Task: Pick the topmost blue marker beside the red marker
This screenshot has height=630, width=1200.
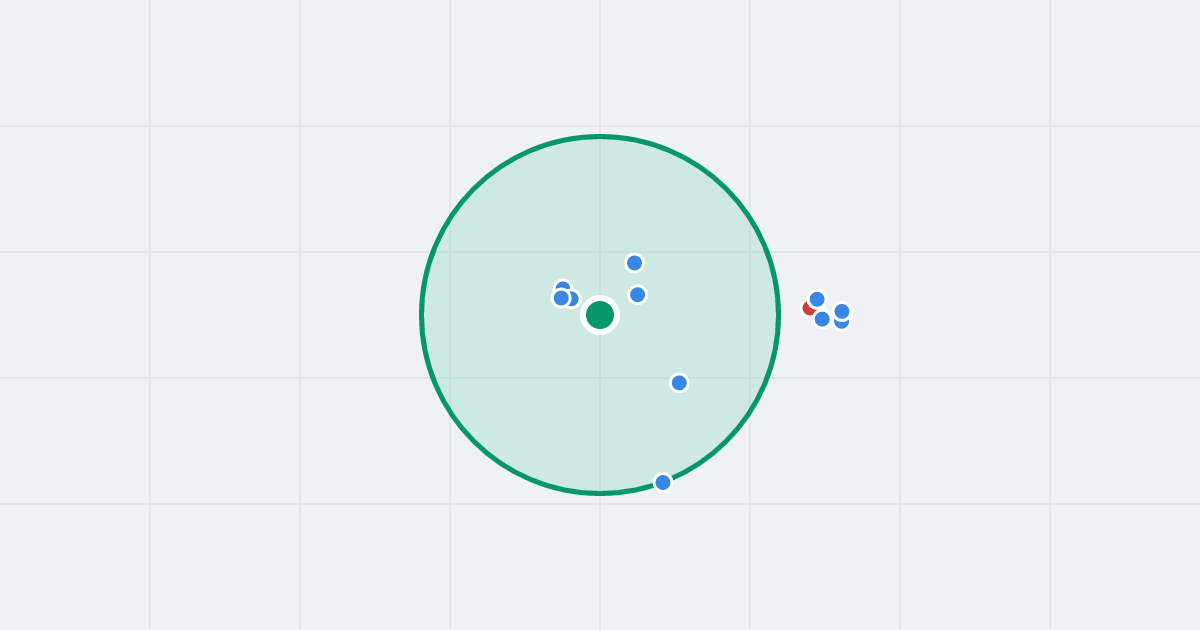Action: 817,299
